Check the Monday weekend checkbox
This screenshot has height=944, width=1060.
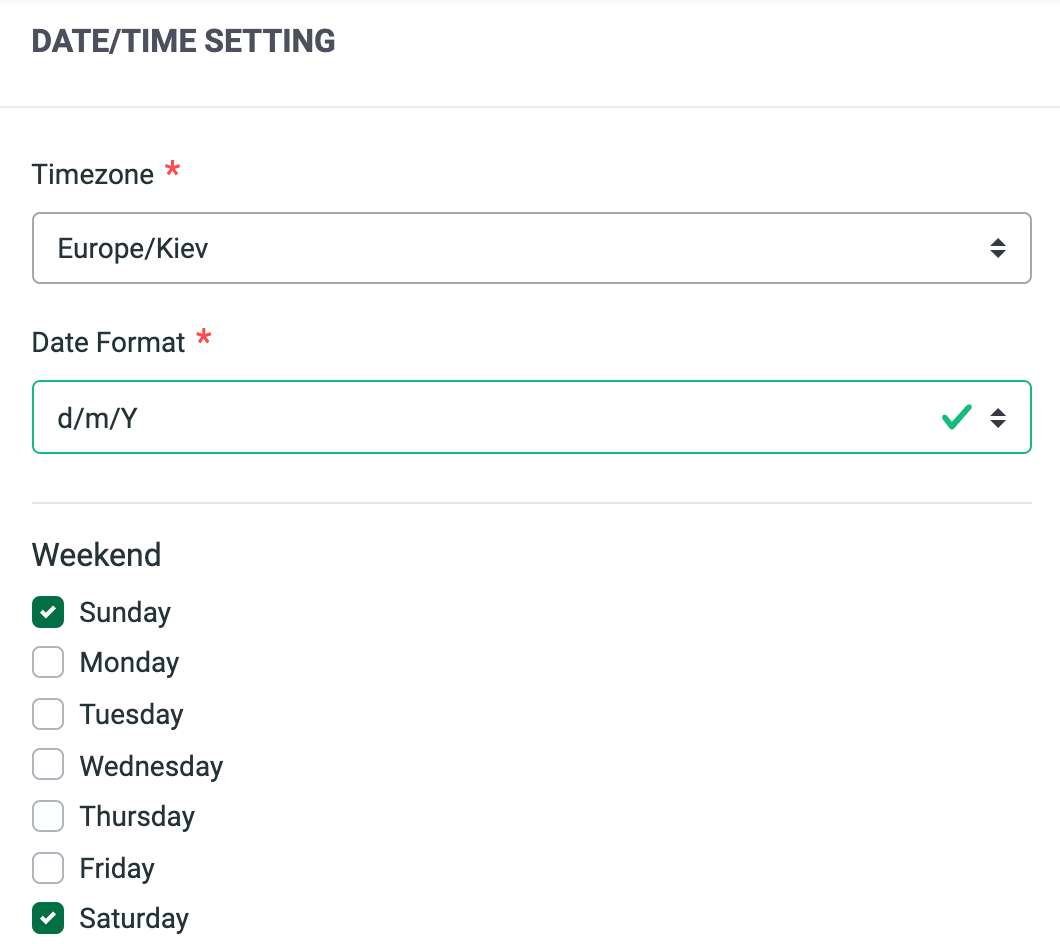48,662
